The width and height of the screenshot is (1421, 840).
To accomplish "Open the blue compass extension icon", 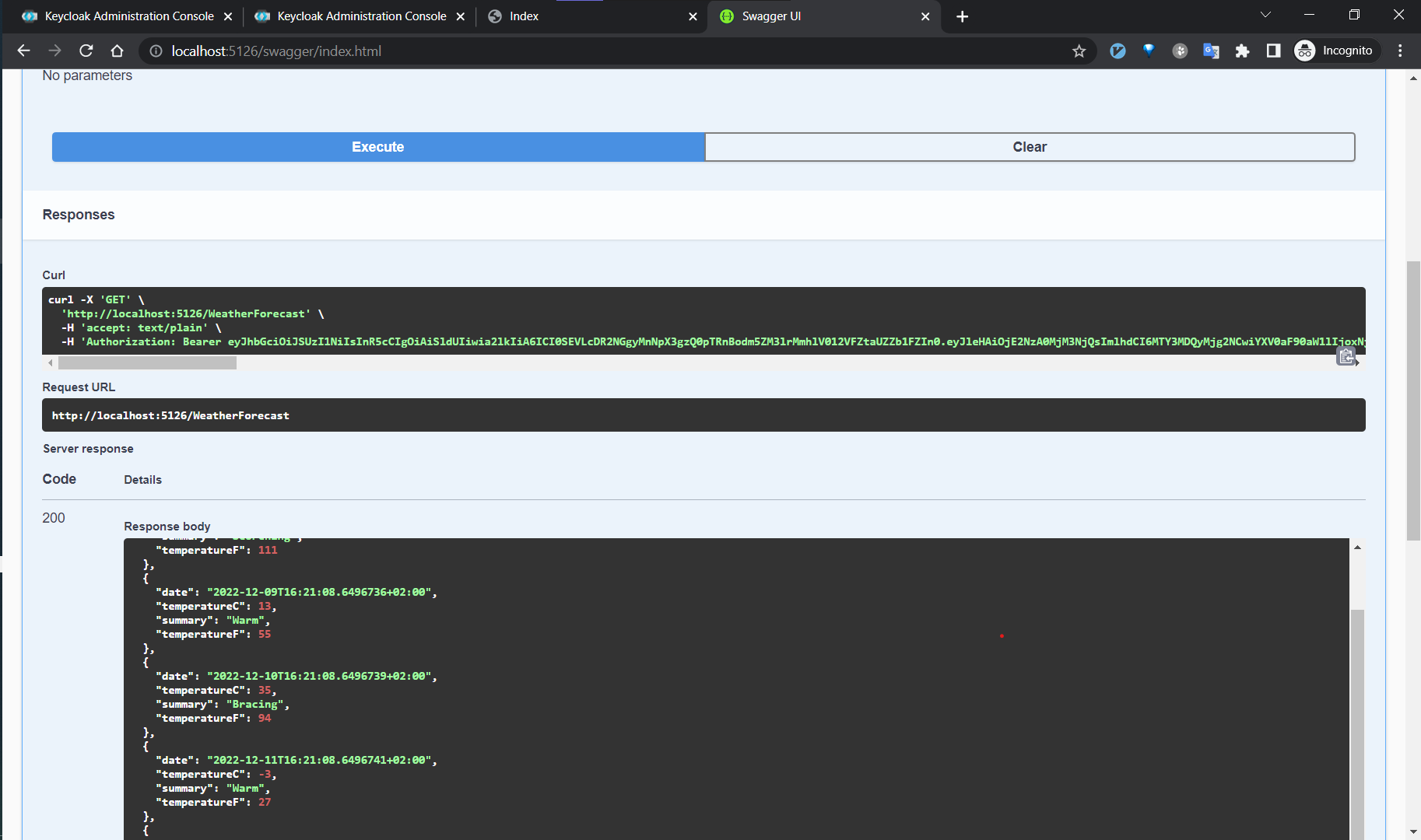I will (x=1118, y=51).
